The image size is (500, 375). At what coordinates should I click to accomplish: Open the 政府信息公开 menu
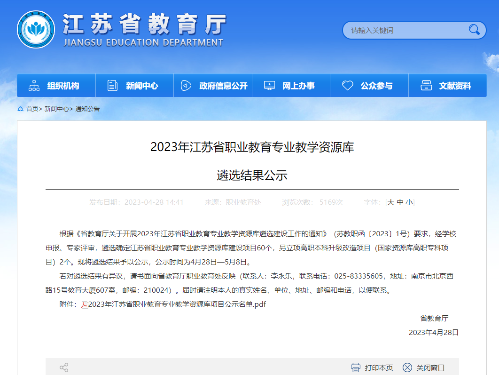pyautogui.click(x=213, y=86)
